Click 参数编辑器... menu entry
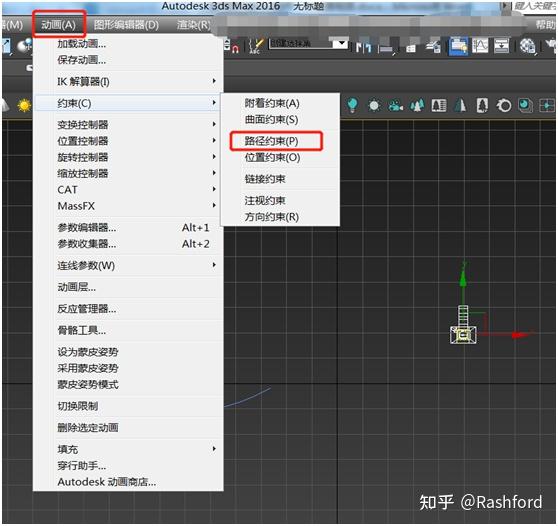 pos(128,228)
